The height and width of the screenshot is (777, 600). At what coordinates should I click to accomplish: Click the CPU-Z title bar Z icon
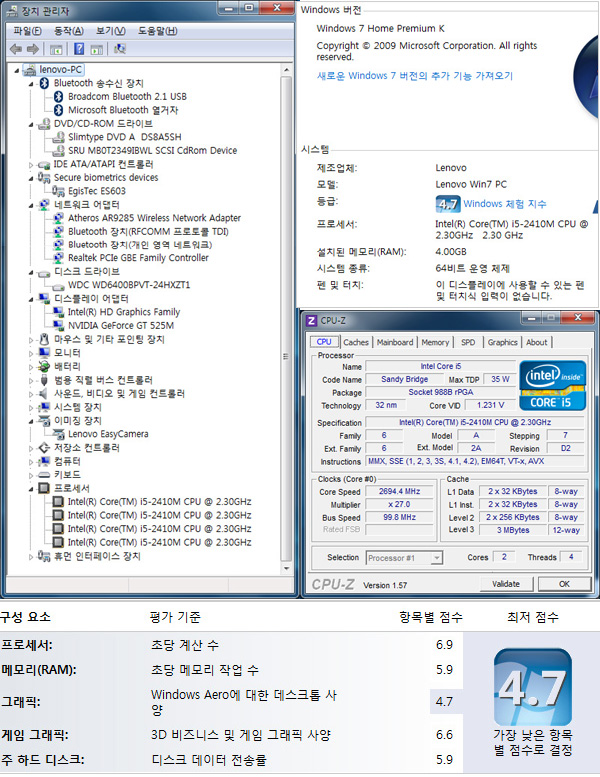pyautogui.click(x=311, y=321)
